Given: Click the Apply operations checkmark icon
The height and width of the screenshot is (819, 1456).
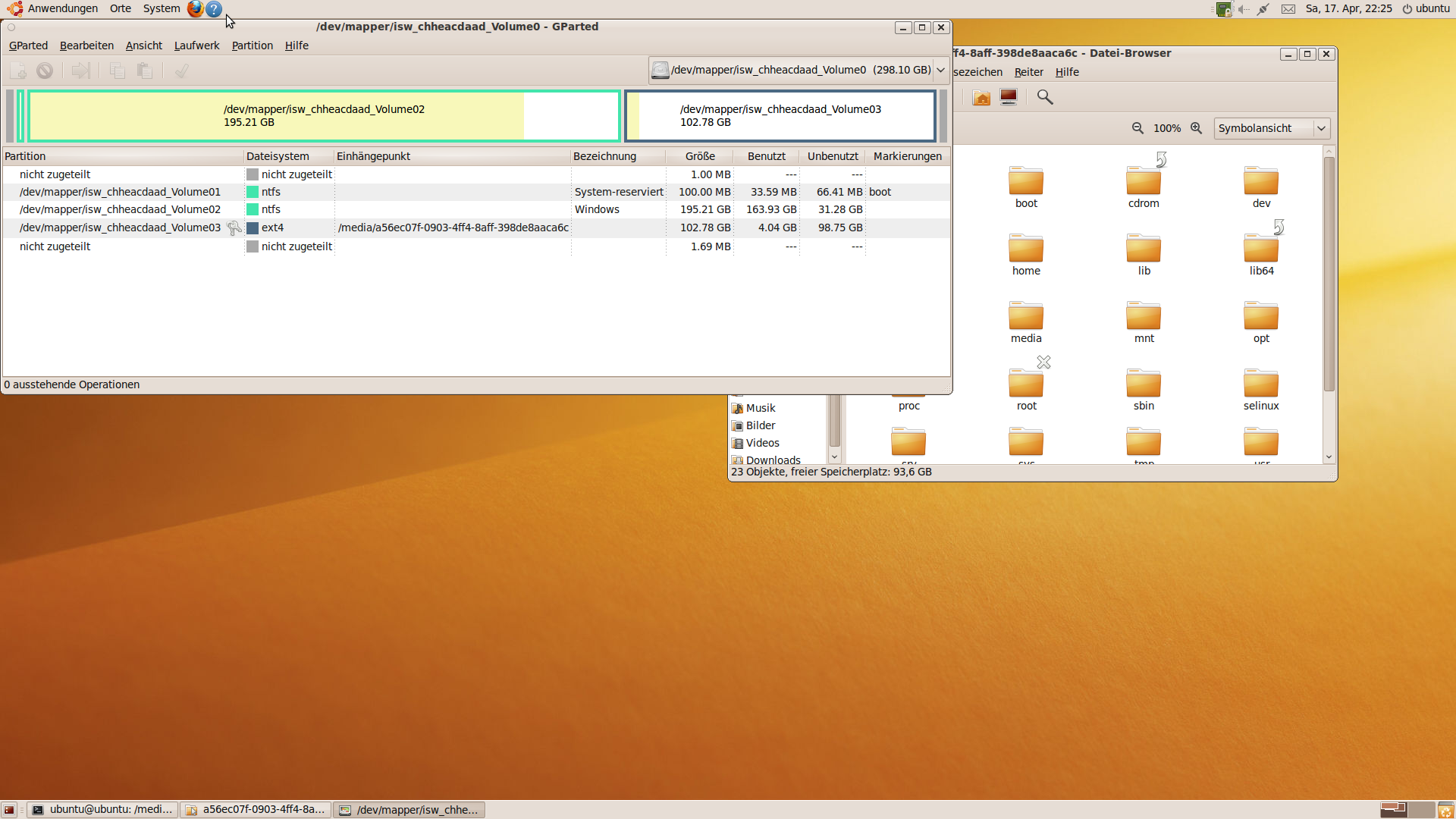Looking at the screenshot, I should pos(180,71).
